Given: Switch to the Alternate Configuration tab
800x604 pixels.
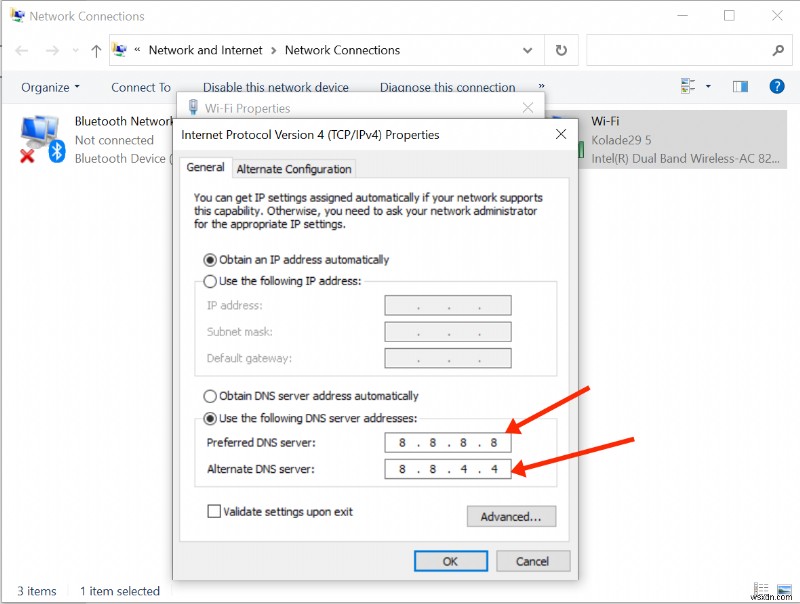Looking at the screenshot, I should point(293,168).
